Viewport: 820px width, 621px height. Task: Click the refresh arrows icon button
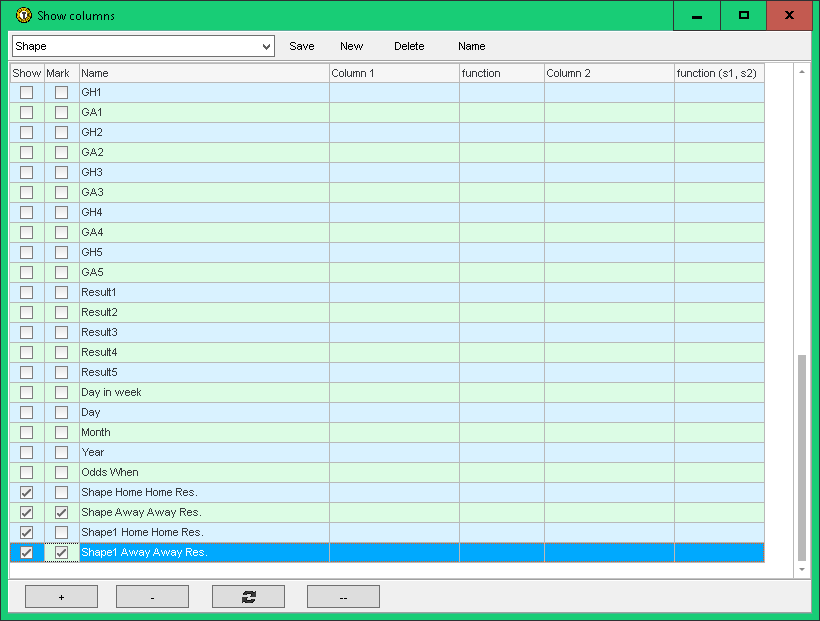248,597
